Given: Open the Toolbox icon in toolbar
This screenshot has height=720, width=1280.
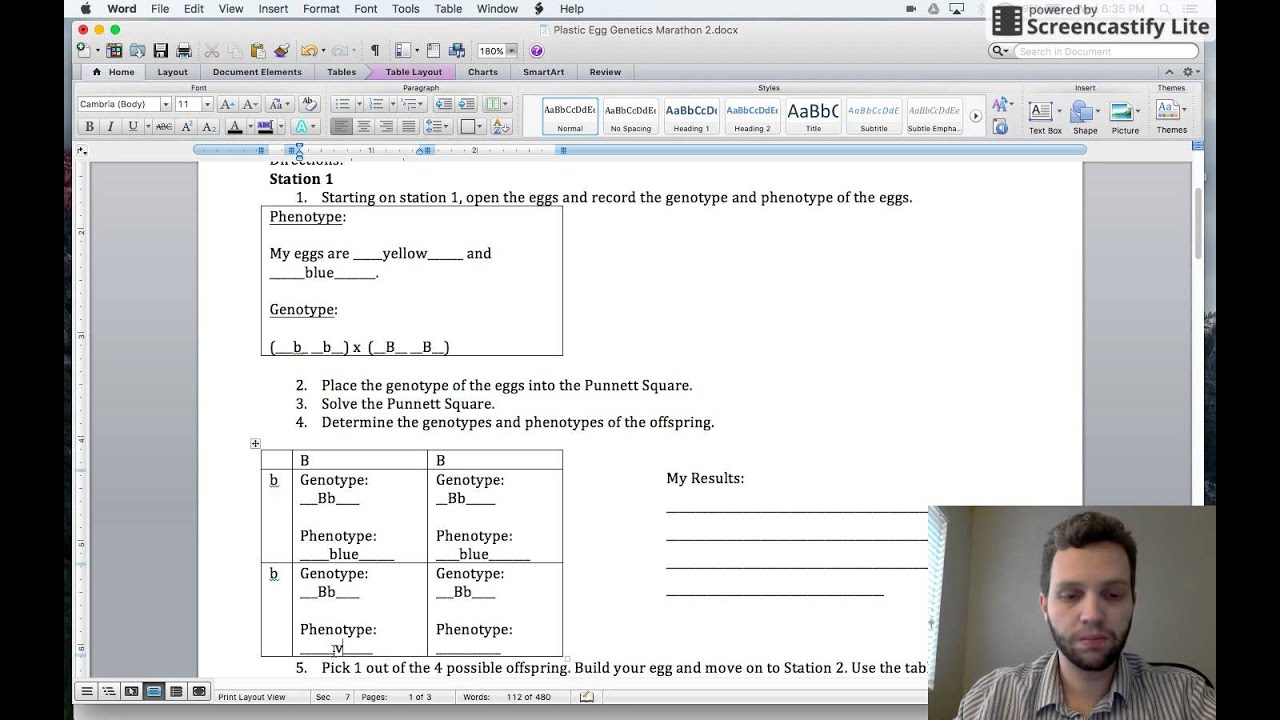Looking at the screenshot, I should [x=433, y=50].
